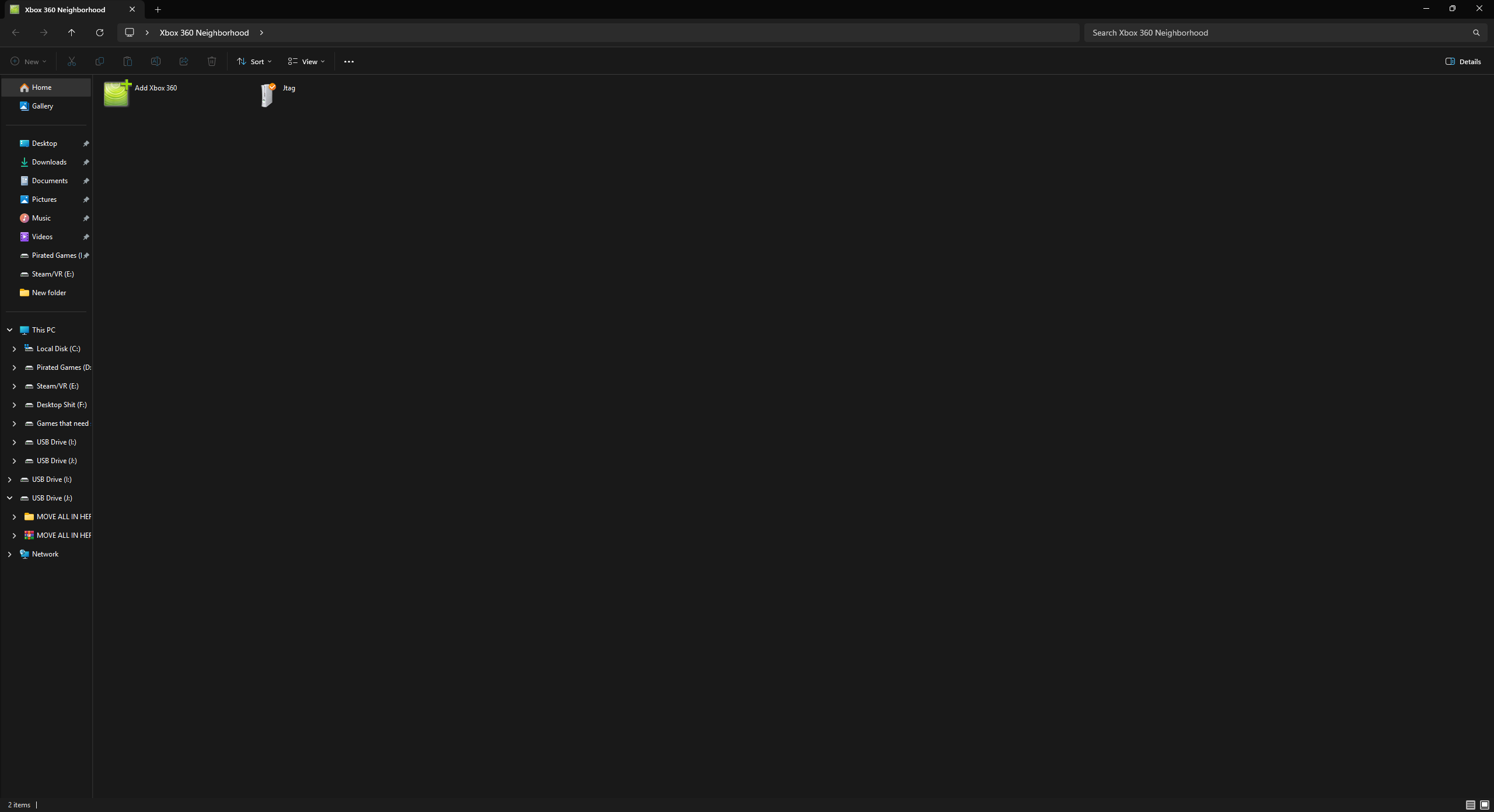This screenshot has width=1494, height=812.
Task: Collapse the This PC tree node
Action: [x=10, y=330]
